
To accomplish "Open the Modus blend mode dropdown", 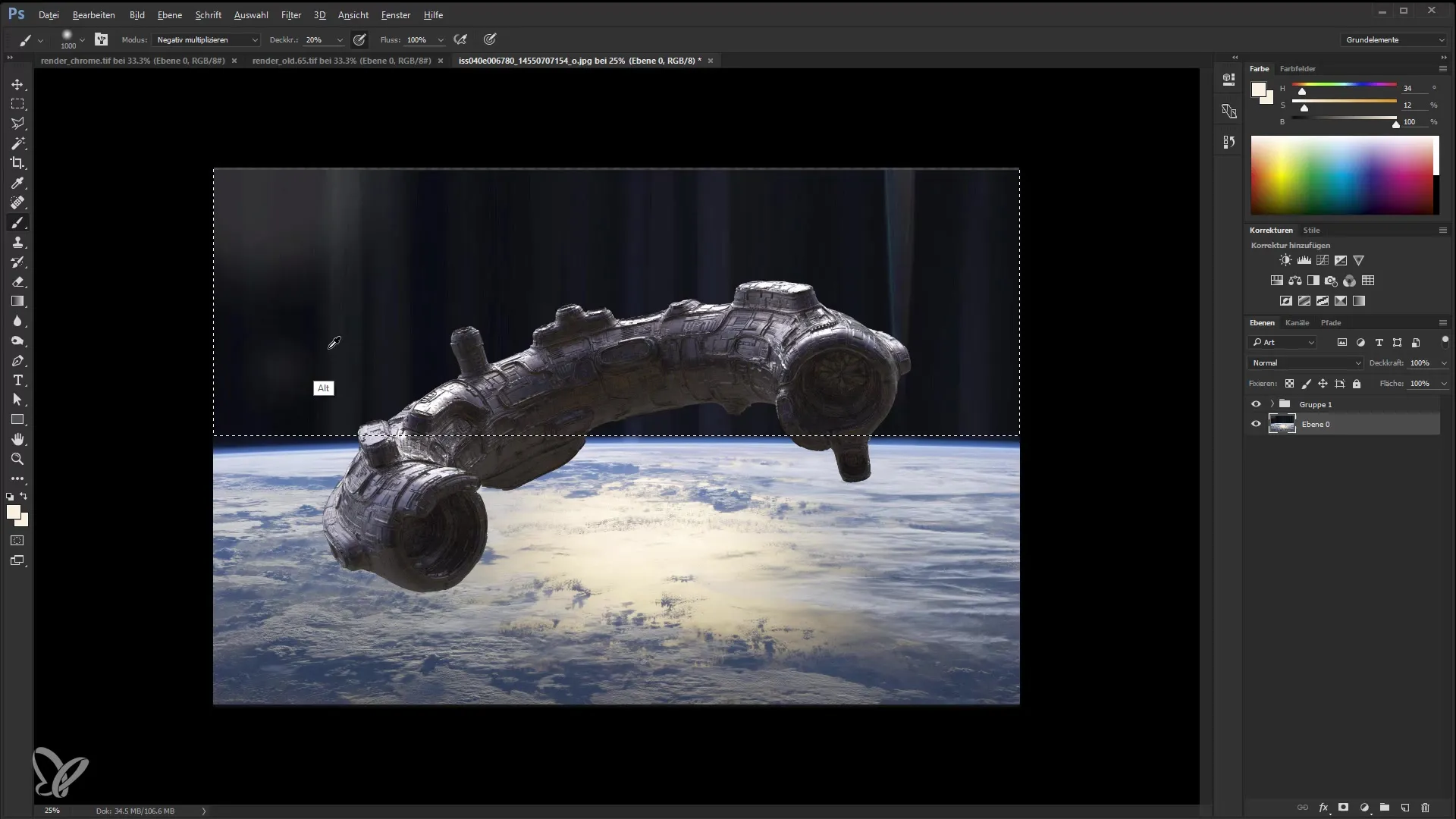I will click(x=206, y=39).
